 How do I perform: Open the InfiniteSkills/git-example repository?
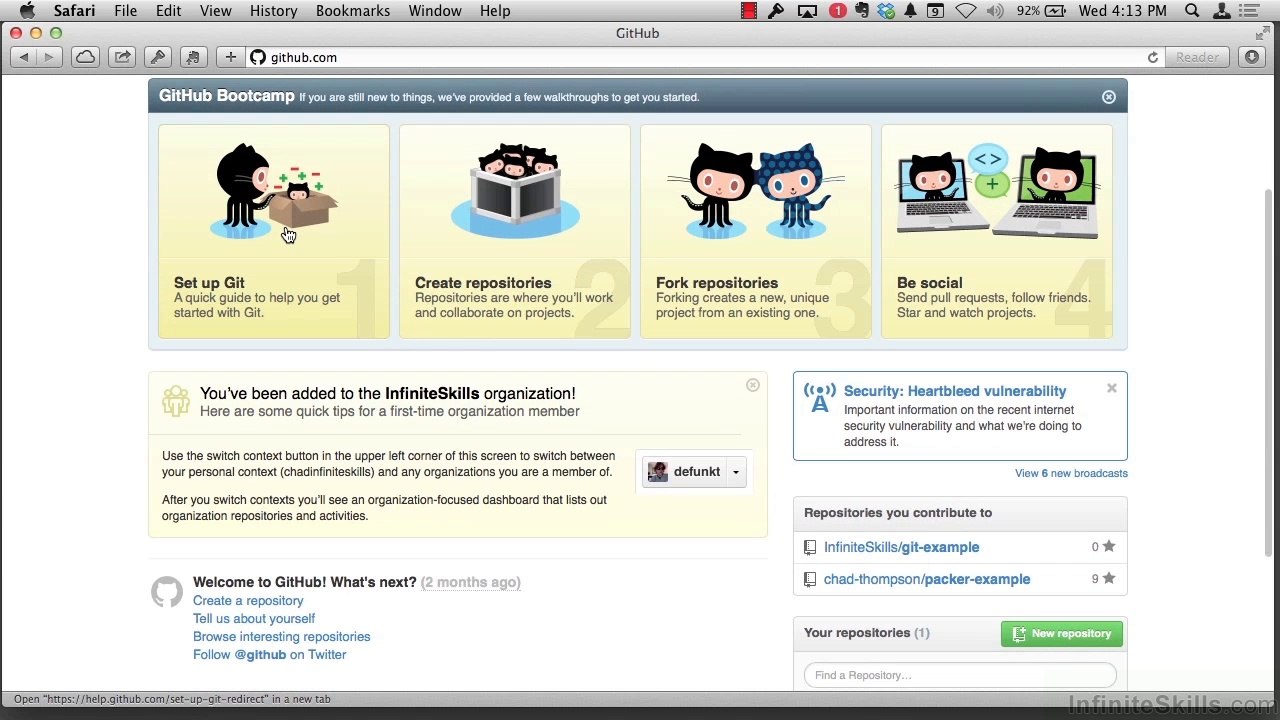point(901,548)
